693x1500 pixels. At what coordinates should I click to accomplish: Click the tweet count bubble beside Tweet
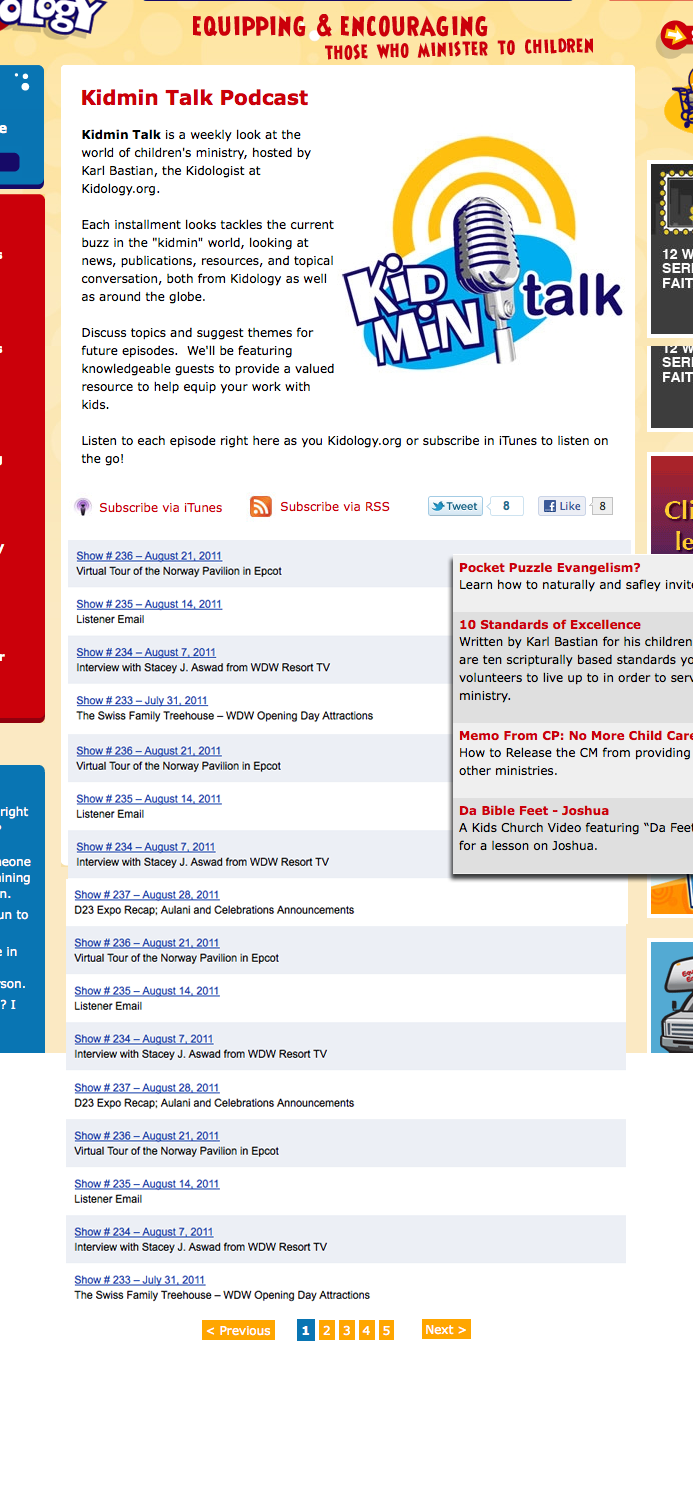point(506,506)
